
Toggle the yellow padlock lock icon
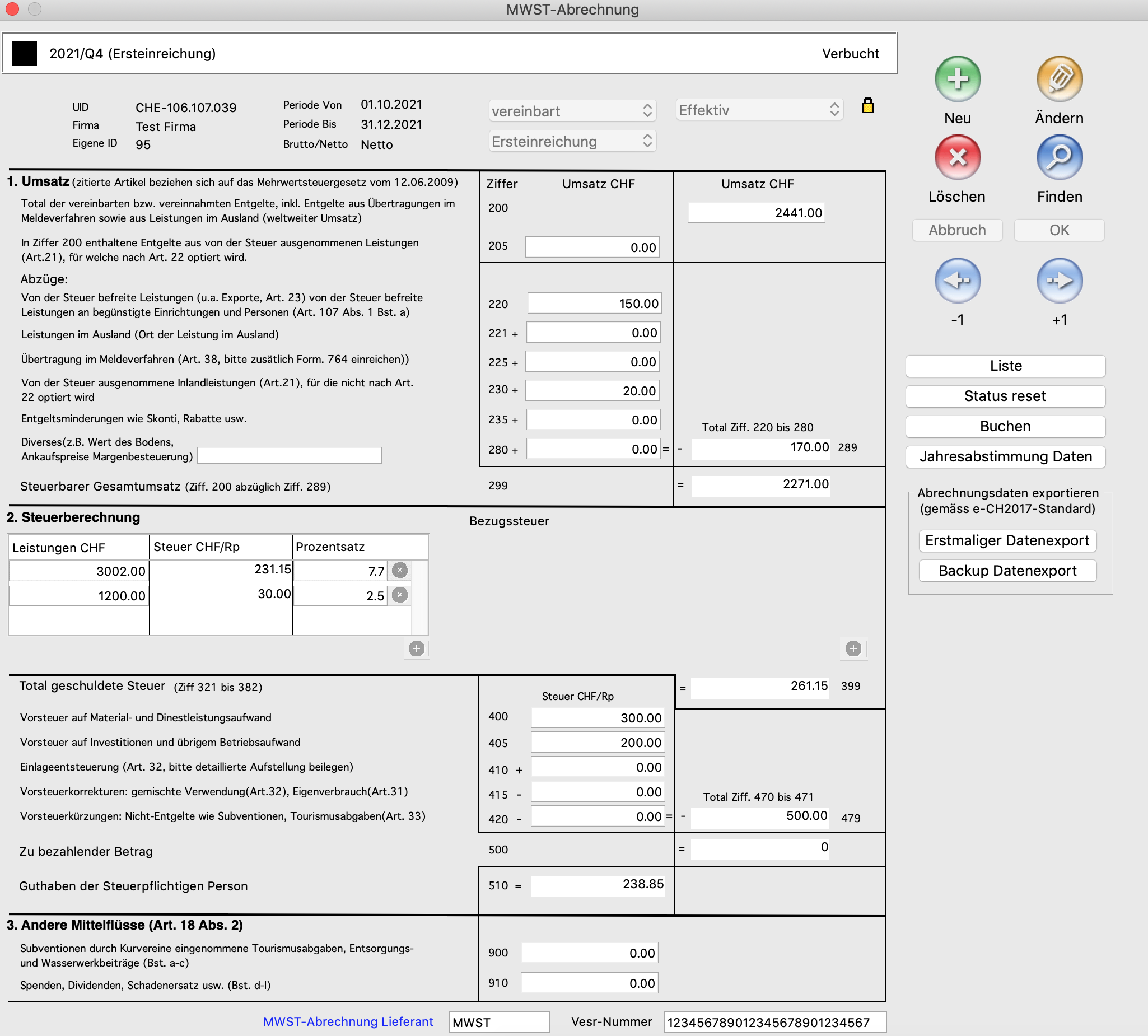pyautogui.click(x=867, y=106)
